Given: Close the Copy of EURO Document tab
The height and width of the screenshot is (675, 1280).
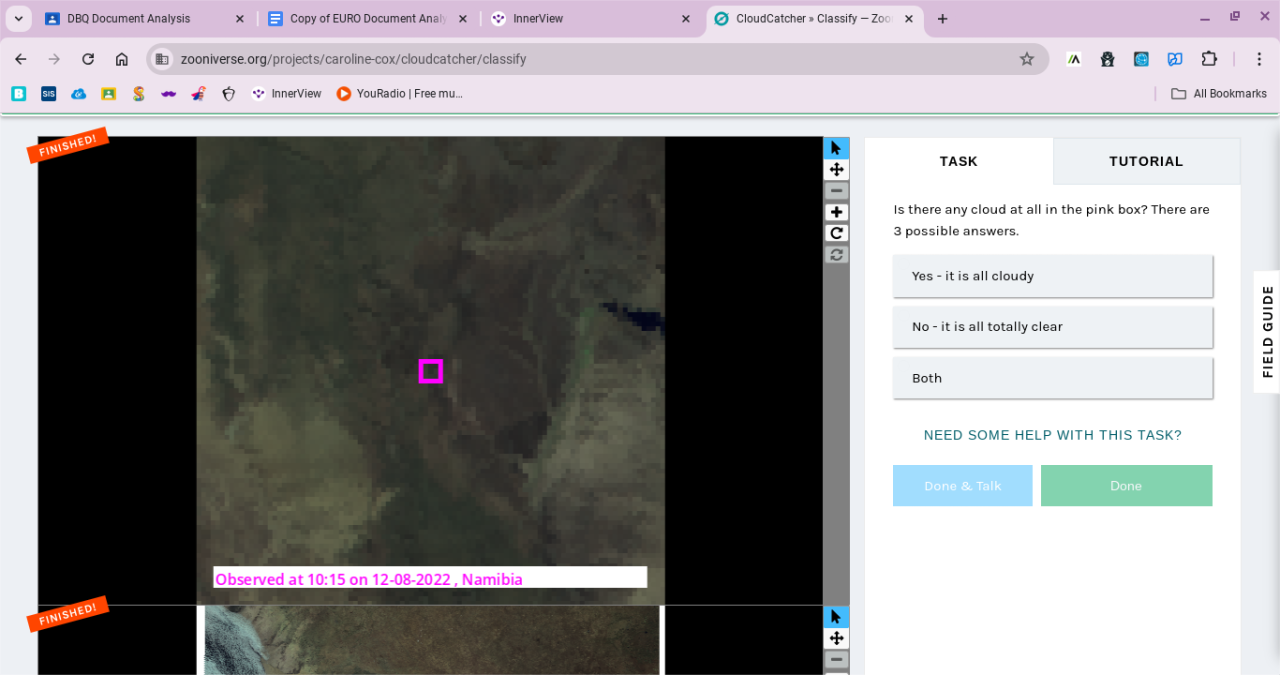Looking at the screenshot, I should point(462,19).
